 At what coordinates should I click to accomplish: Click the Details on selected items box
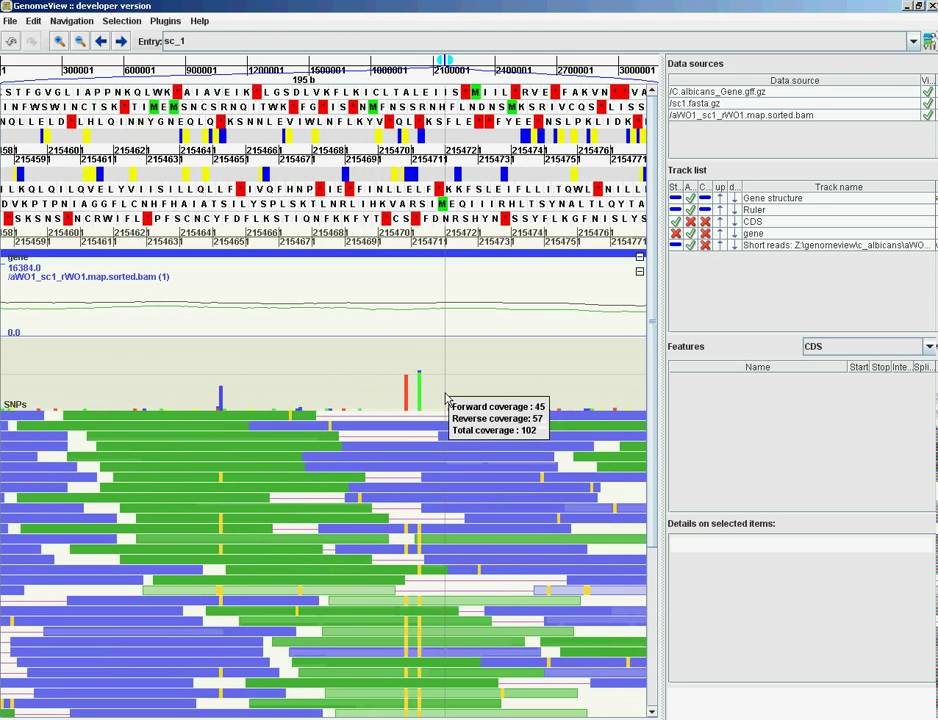802,607
